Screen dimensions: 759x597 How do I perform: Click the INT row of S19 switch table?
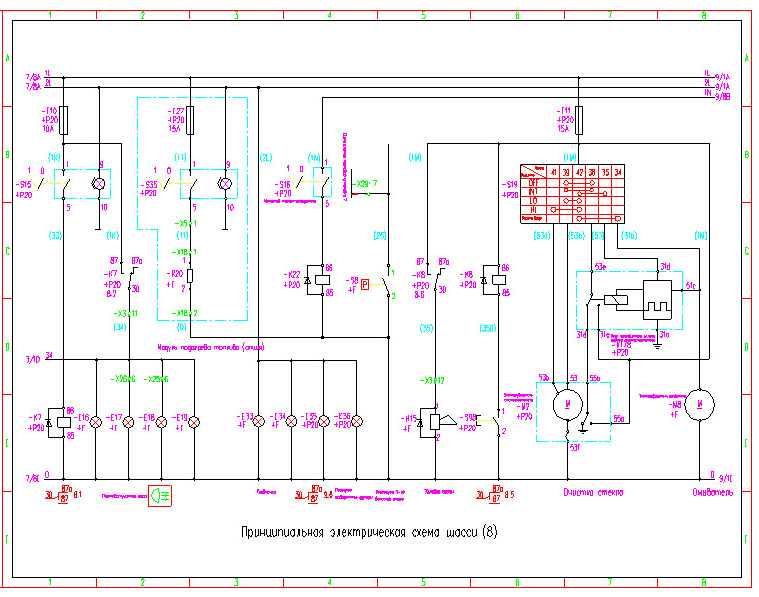pyautogui.click(x=572, y=192)
